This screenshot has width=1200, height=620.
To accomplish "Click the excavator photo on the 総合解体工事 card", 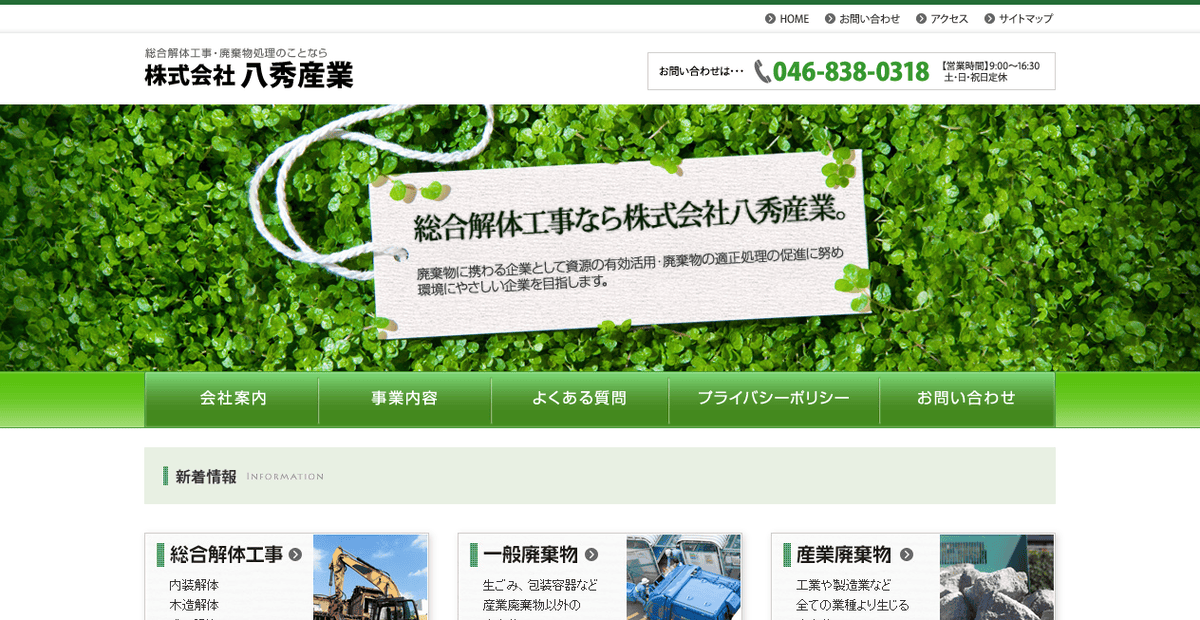I will (370, 580).
